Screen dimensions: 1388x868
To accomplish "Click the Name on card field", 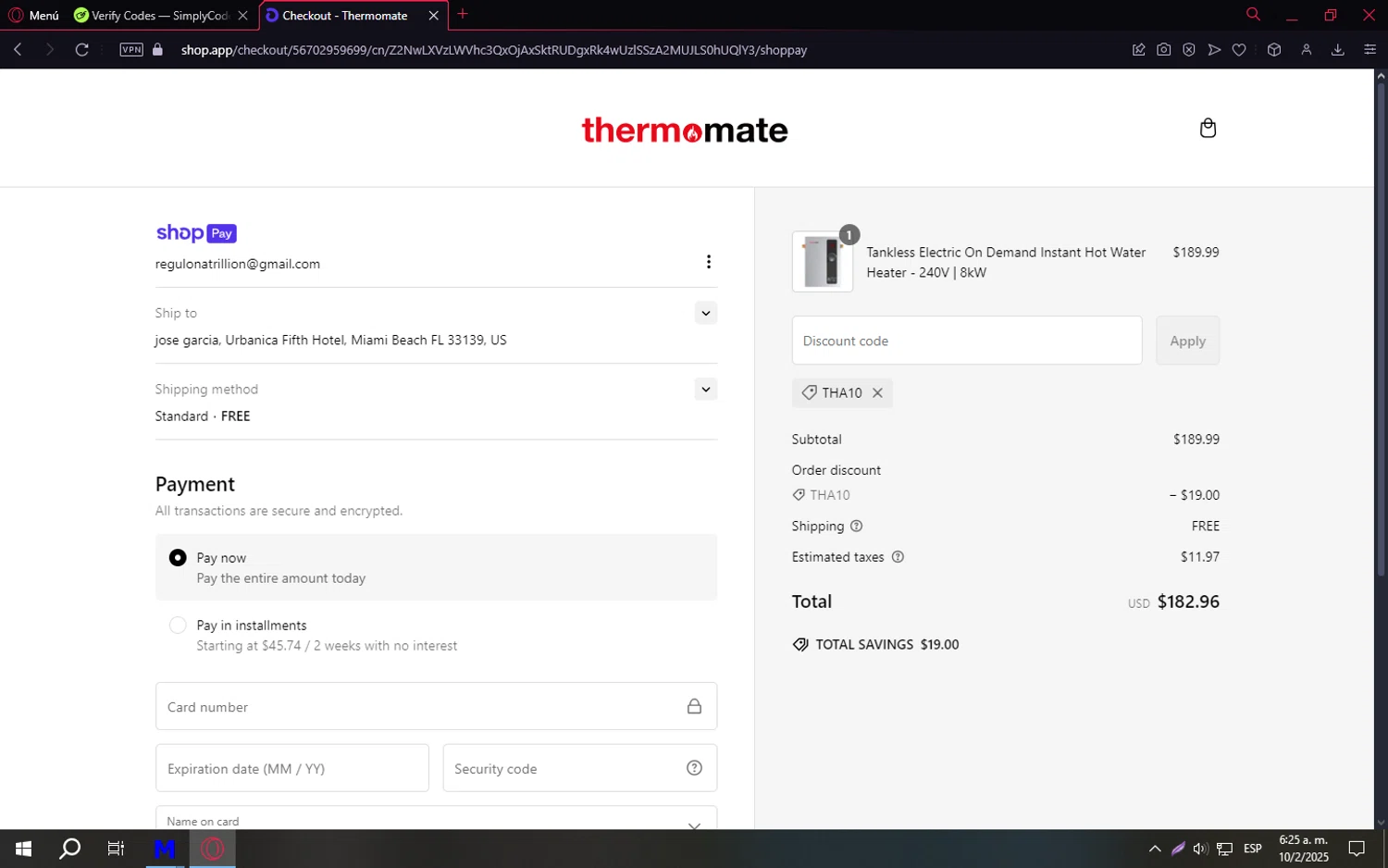I will (436, 819).
